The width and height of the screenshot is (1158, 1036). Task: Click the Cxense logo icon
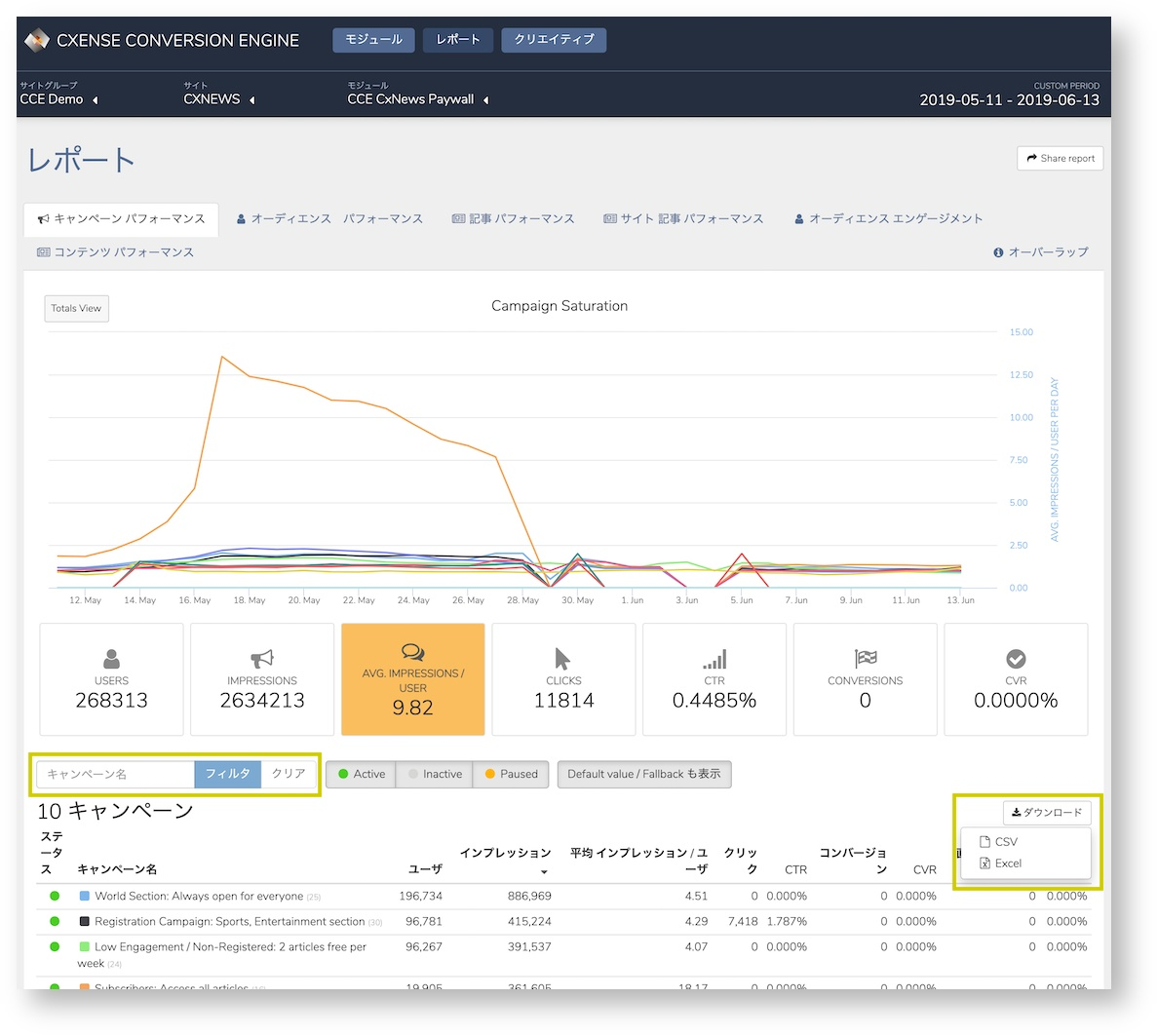[x=37, y=40]
